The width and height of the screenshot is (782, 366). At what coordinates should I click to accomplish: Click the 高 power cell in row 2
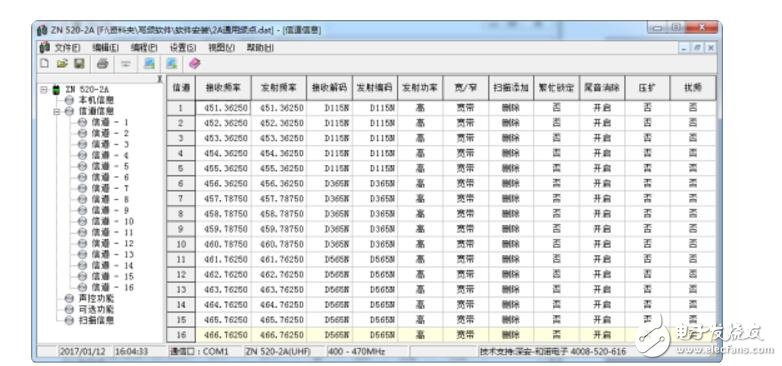click(x=420, y=123)
